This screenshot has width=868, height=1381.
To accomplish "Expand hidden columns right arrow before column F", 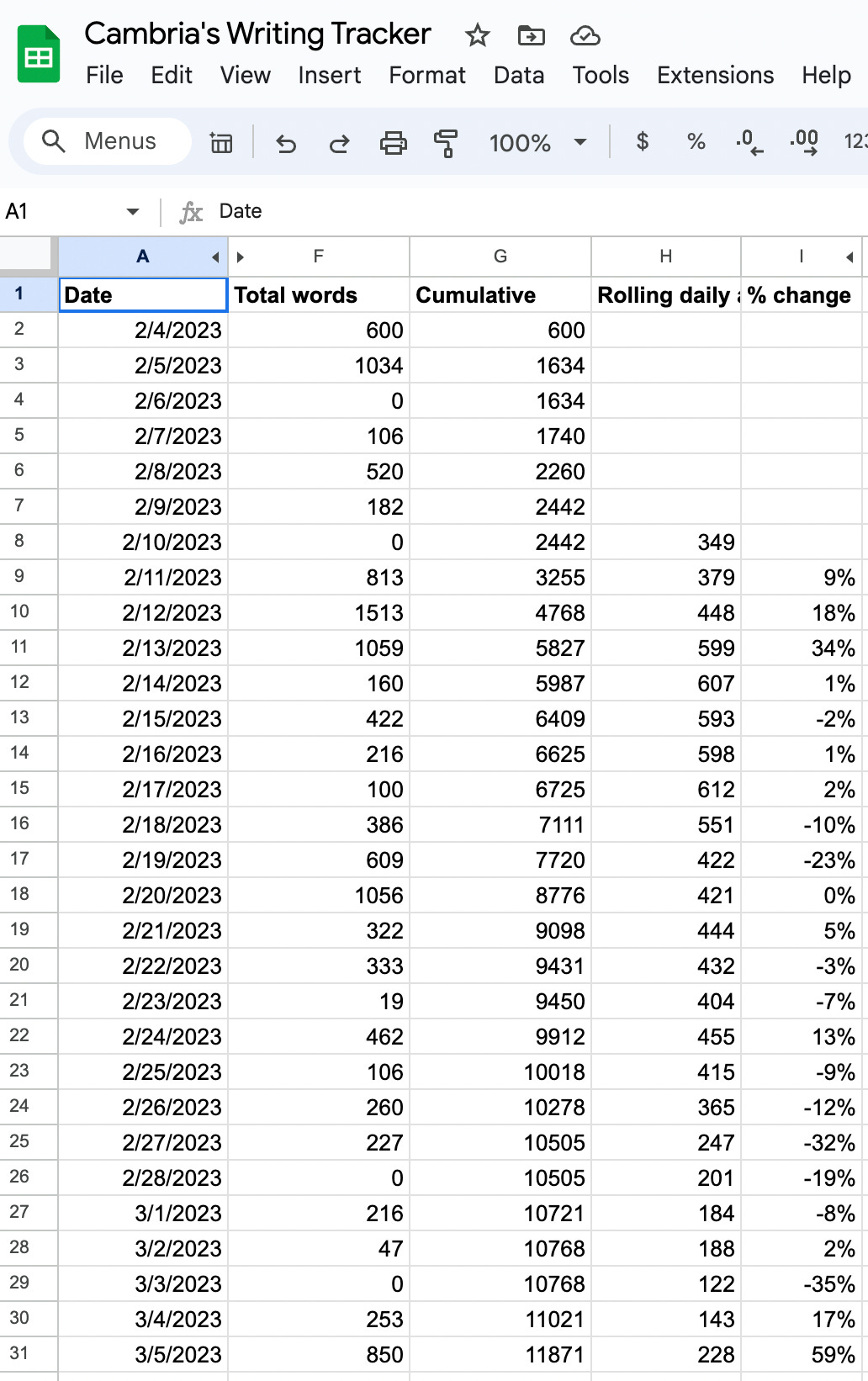I will point(241,257).
